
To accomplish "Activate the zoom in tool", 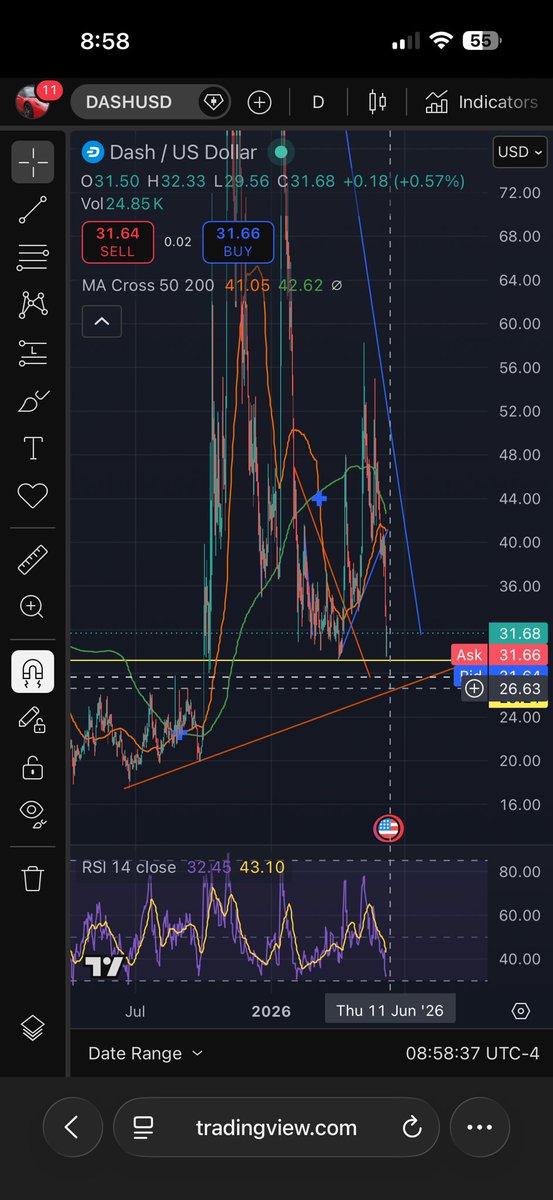I will point(33,606).
